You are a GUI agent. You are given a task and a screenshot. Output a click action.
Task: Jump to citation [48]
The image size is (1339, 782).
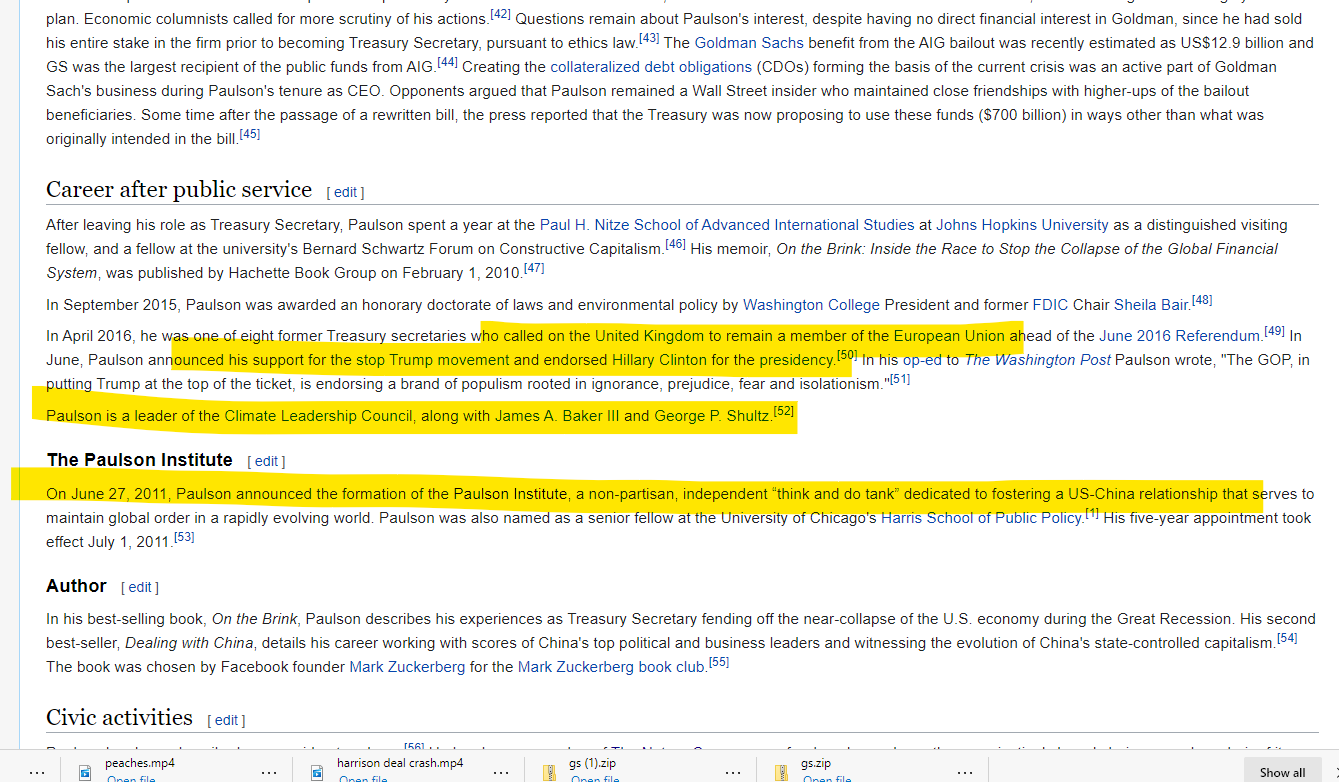click(1202, 300)
